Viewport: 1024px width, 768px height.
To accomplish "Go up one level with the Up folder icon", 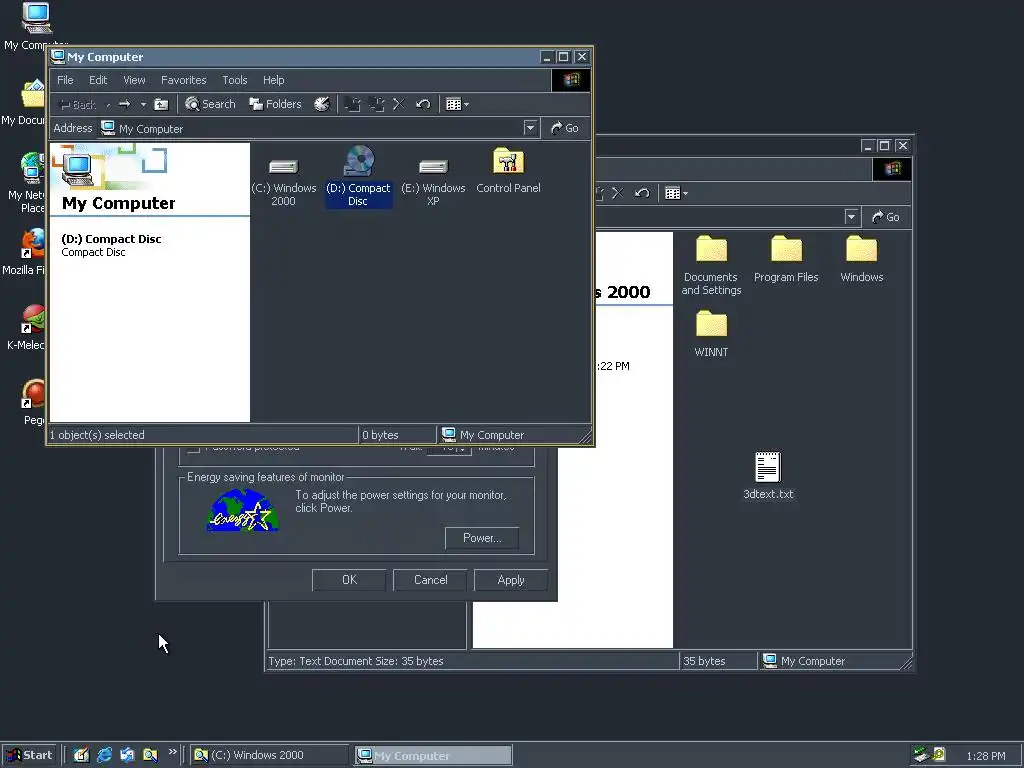I will tap(161, 104).
